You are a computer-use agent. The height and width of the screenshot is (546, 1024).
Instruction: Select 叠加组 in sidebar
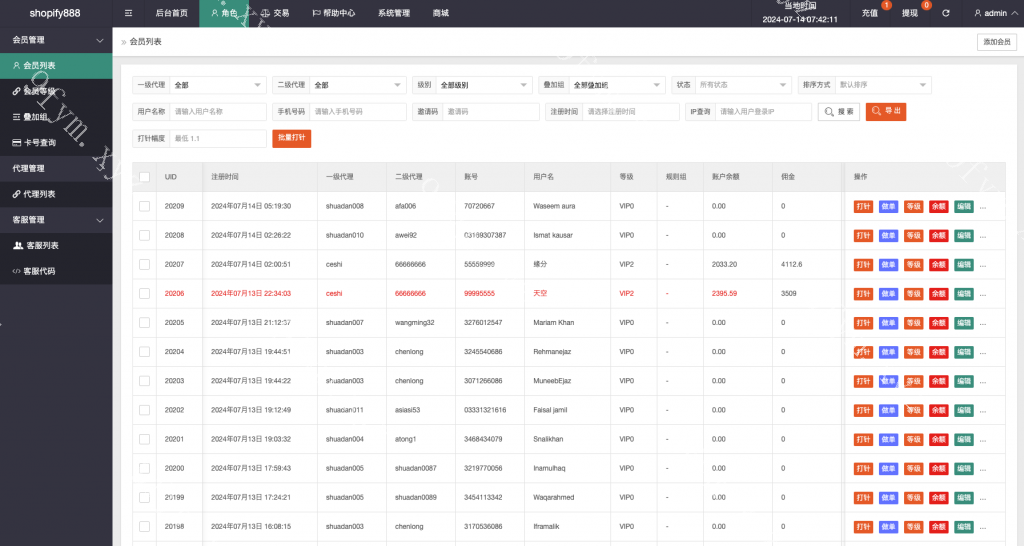tap(56, 117)
